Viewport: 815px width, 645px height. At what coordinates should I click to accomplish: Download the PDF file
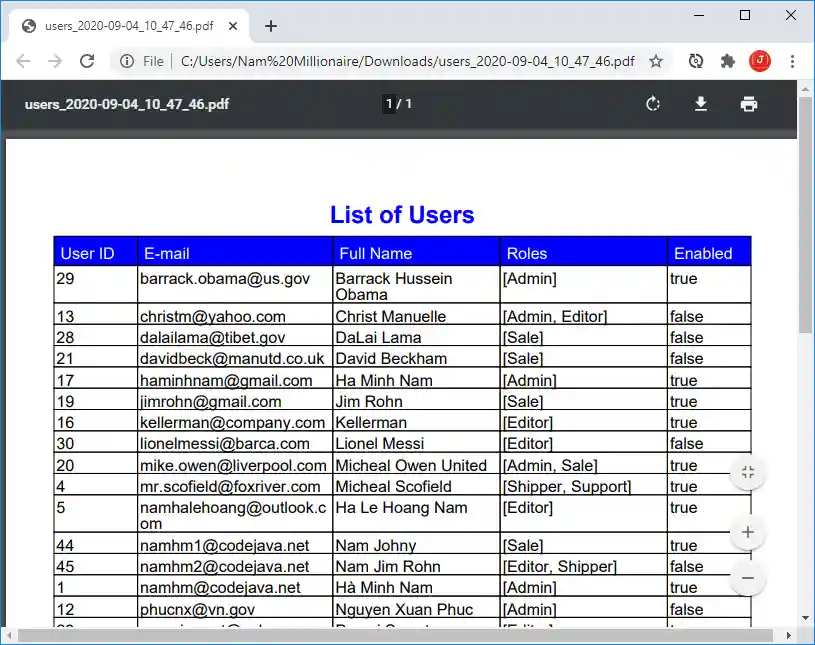click(x=701, y=103)
